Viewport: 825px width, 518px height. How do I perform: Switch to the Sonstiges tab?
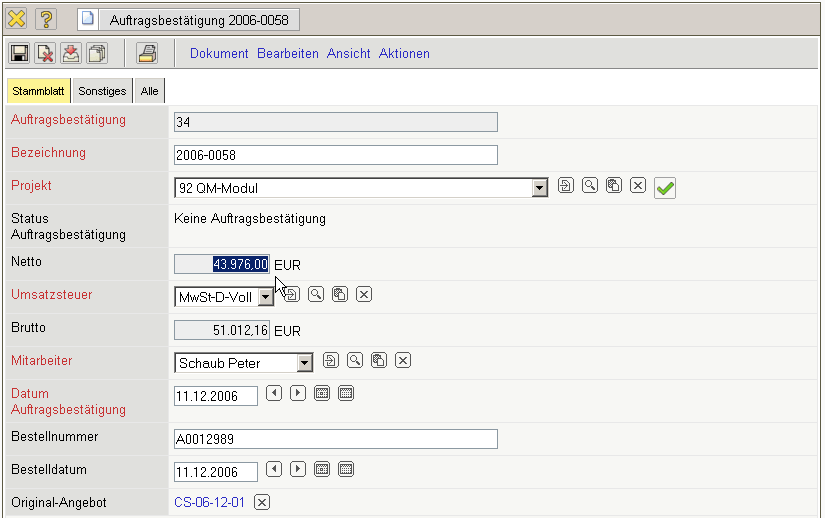click(102, 91)
